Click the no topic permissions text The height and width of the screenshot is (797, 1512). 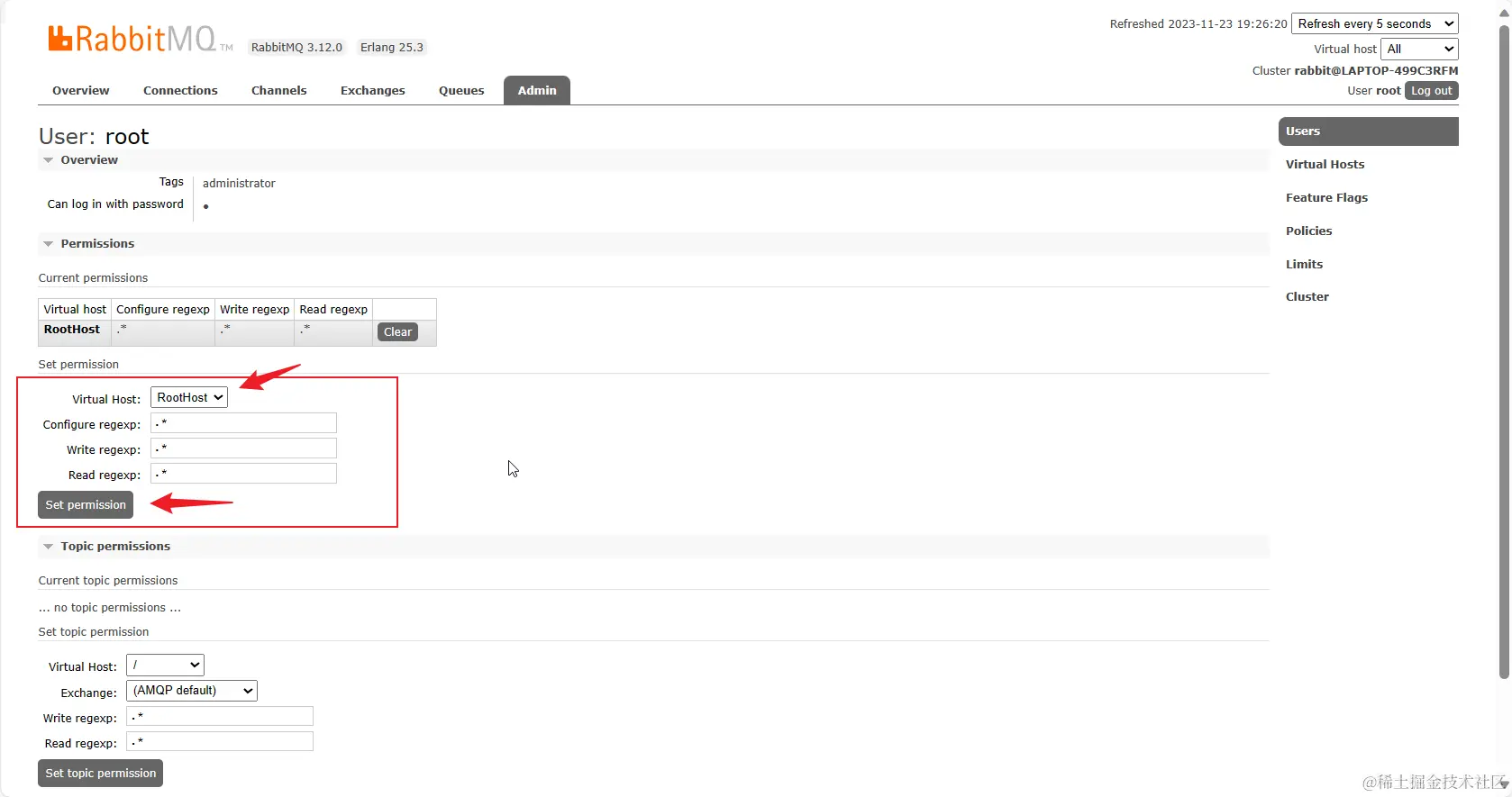tap(110, 607)
